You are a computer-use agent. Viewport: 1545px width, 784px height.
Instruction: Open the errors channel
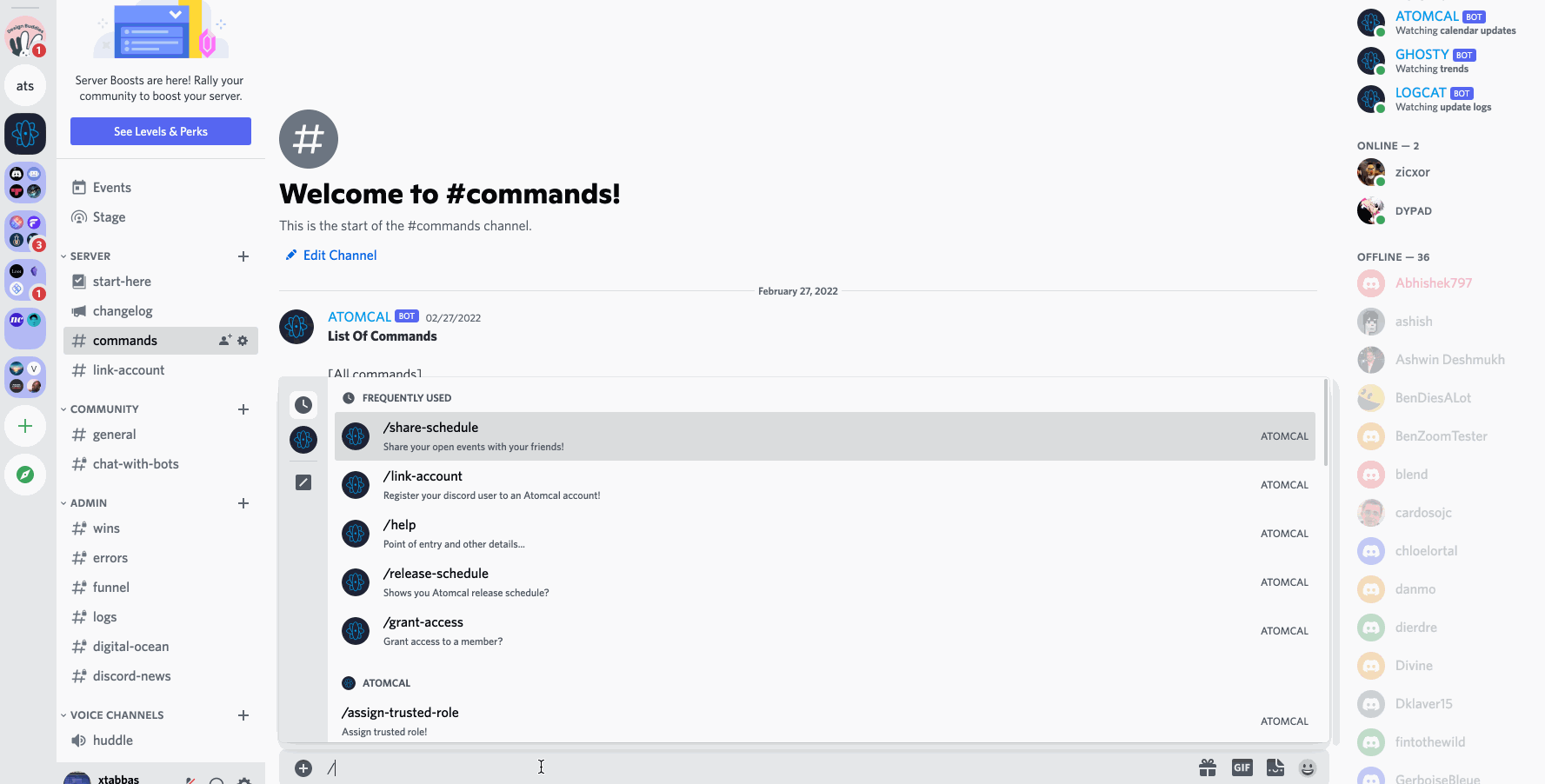pos(161,558)
